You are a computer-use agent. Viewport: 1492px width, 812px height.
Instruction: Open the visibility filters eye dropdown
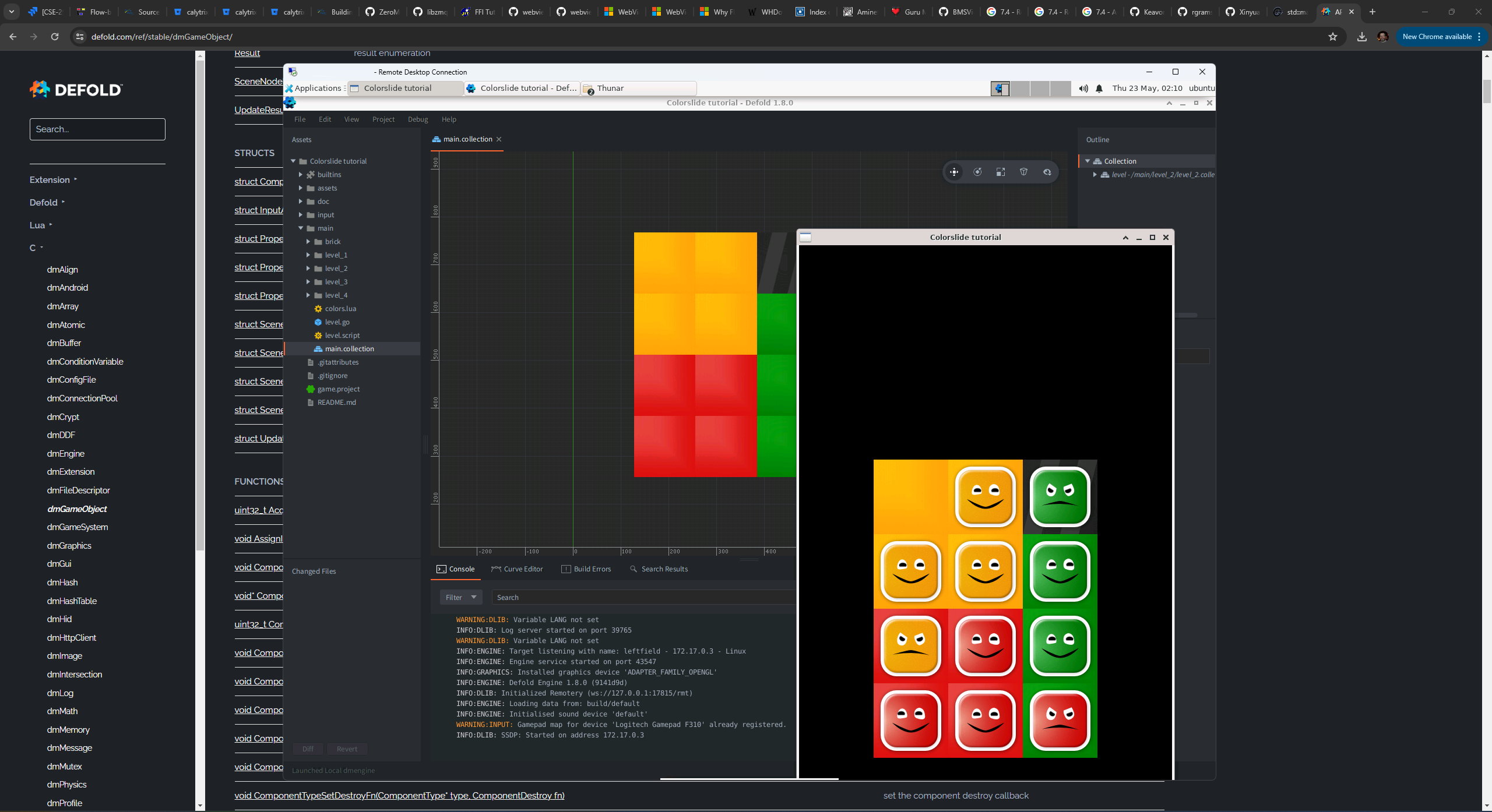coord(1047,172)
